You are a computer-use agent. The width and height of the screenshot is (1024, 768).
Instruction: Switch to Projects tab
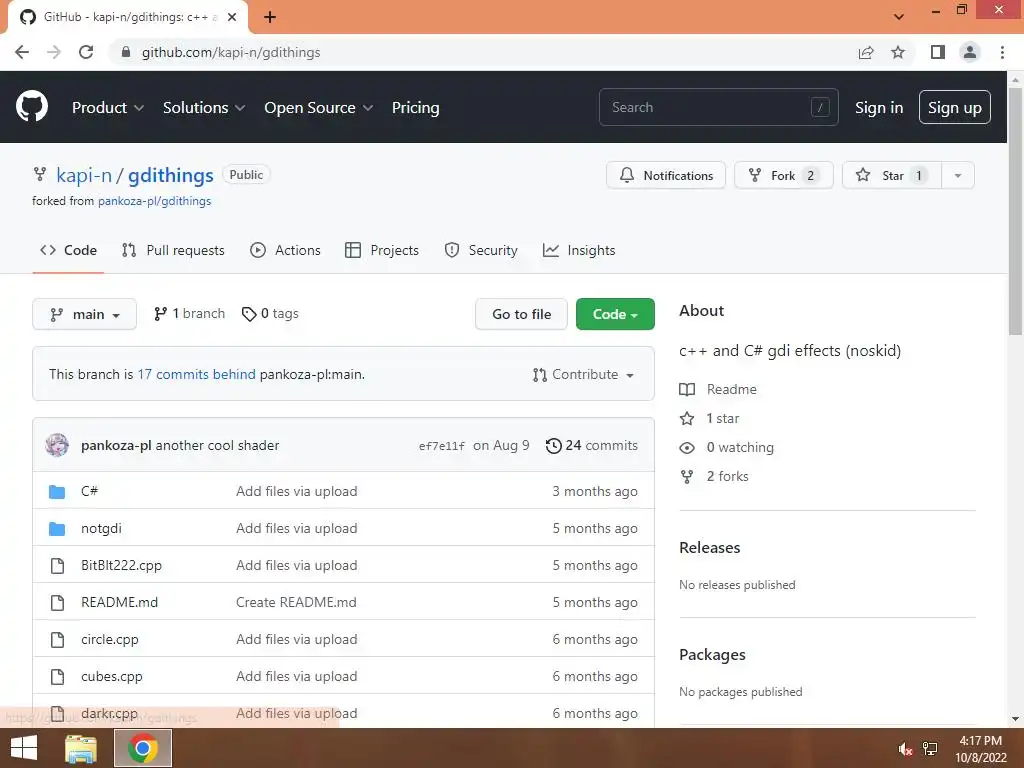tap(382, 250)
